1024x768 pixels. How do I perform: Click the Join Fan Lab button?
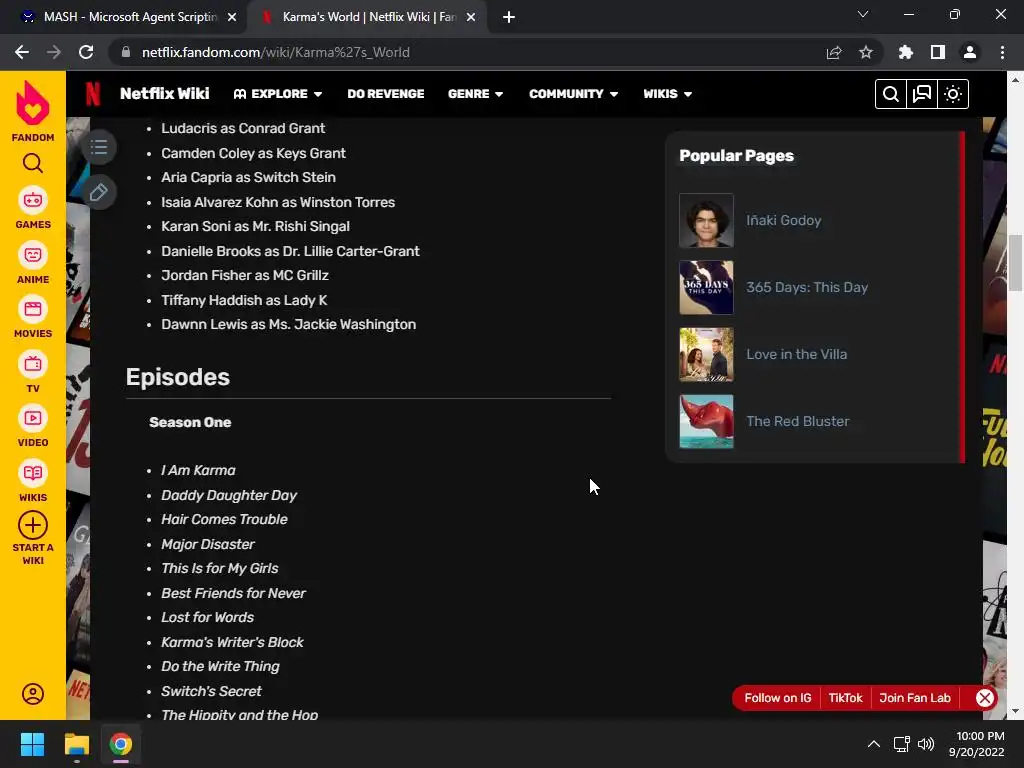pos(915,698)
